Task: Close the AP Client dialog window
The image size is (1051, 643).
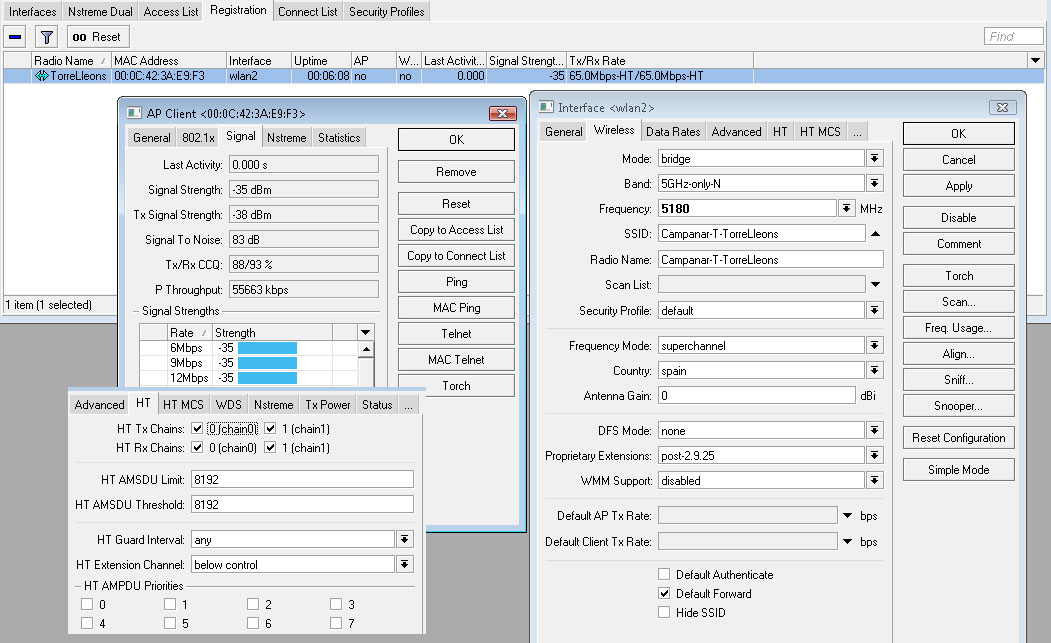Action: [502, 114]
